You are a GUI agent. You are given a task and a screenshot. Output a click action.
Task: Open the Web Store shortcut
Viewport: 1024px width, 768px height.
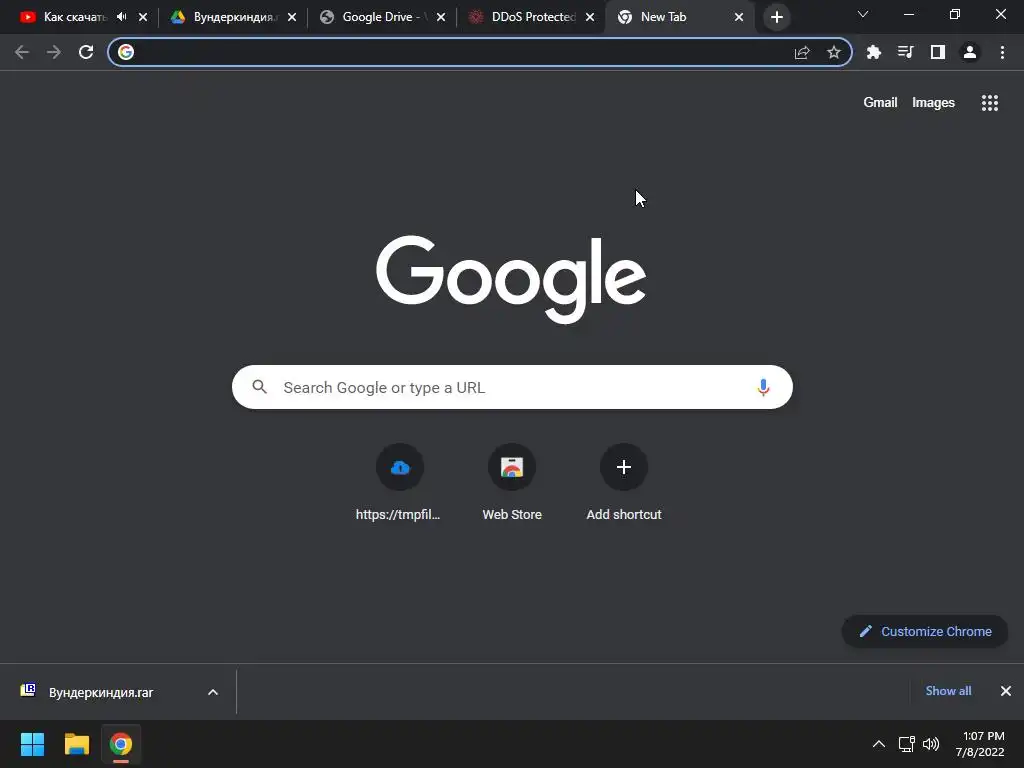[512, 483]
